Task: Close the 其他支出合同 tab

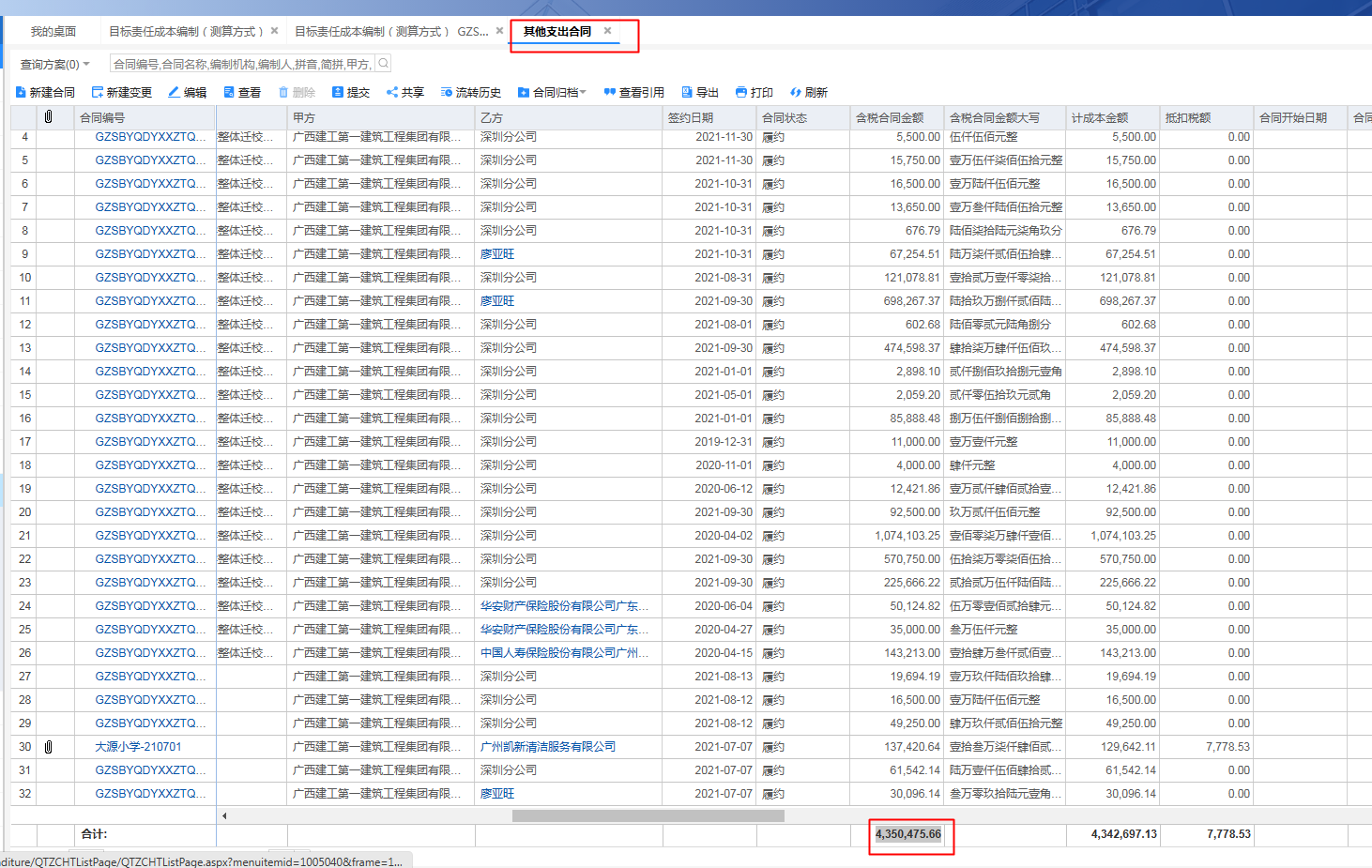Action: pos(607,31)
